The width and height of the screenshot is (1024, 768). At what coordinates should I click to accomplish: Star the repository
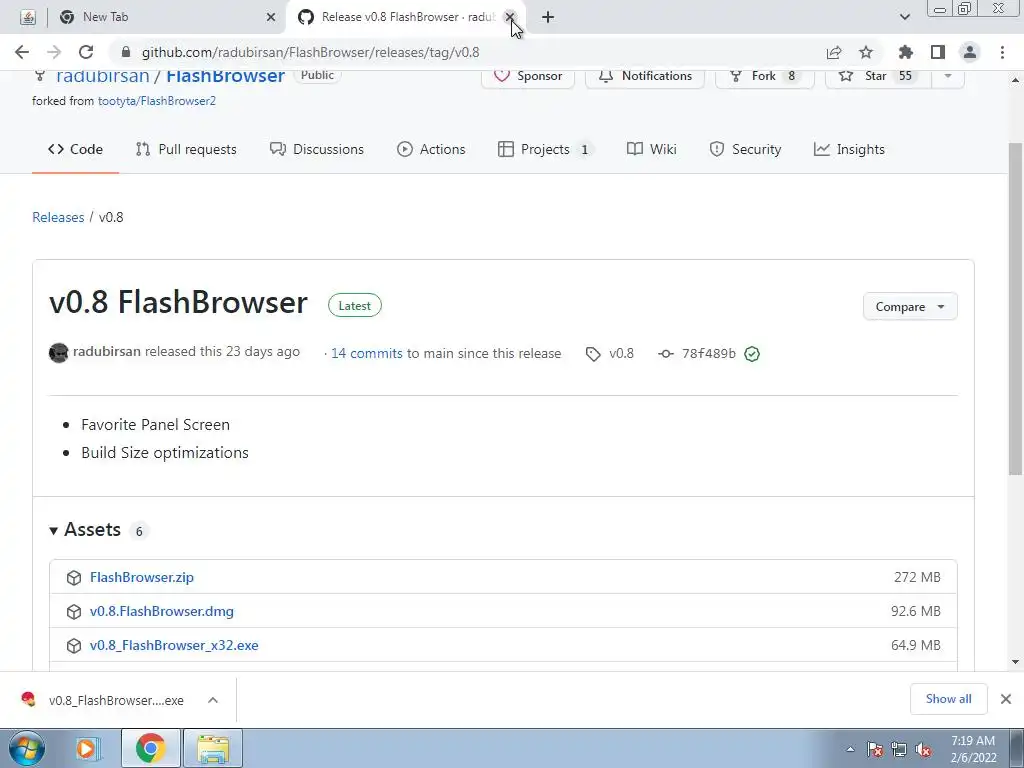878,76
